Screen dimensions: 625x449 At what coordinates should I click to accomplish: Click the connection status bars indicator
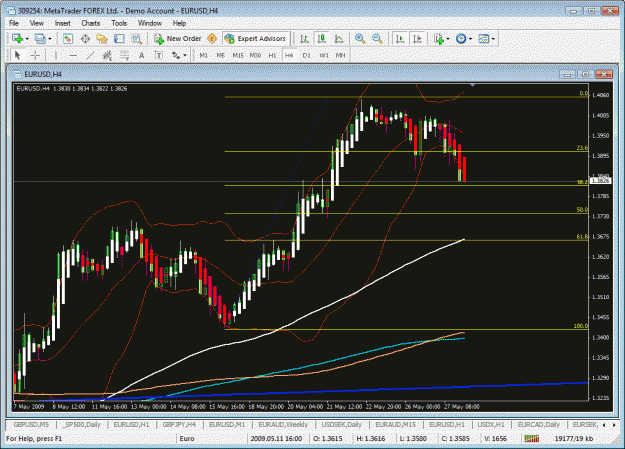pyautogui.click(x=532, y=439)
